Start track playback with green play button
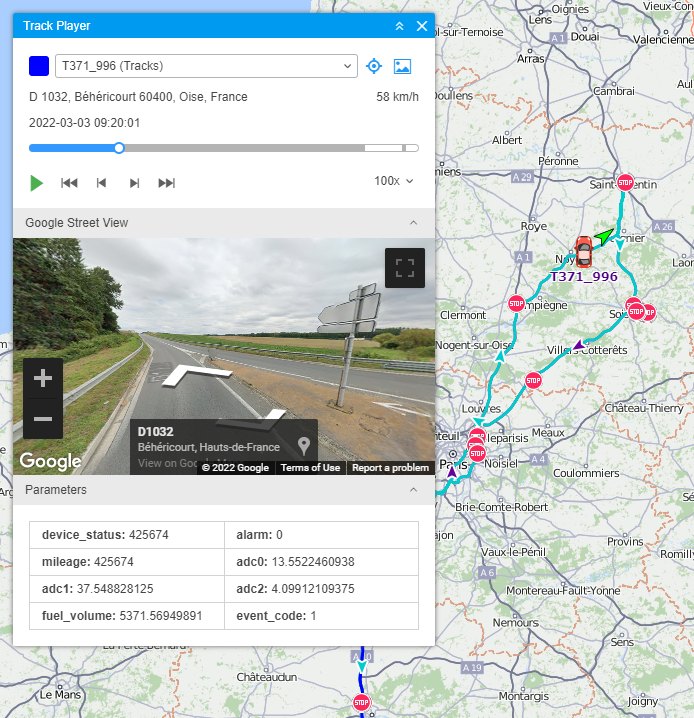 (37, 183)
